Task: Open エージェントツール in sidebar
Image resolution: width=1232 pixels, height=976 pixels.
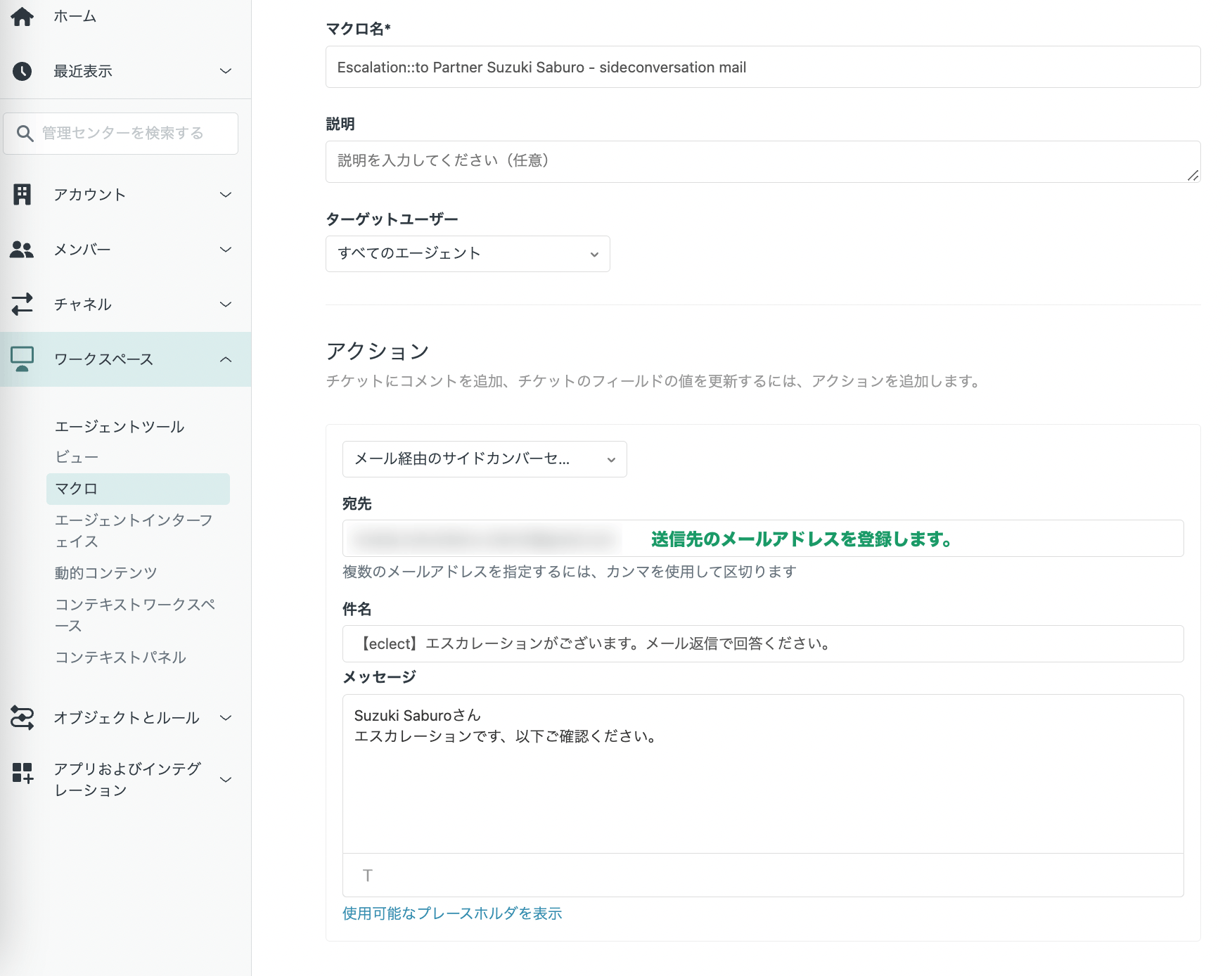Action: pyautogui.click(x=120, y=427)
